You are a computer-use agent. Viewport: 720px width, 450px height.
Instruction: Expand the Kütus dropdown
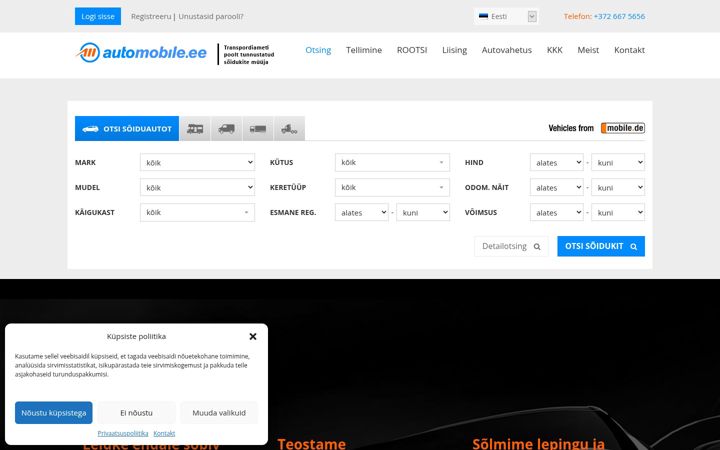coord(392,163)
